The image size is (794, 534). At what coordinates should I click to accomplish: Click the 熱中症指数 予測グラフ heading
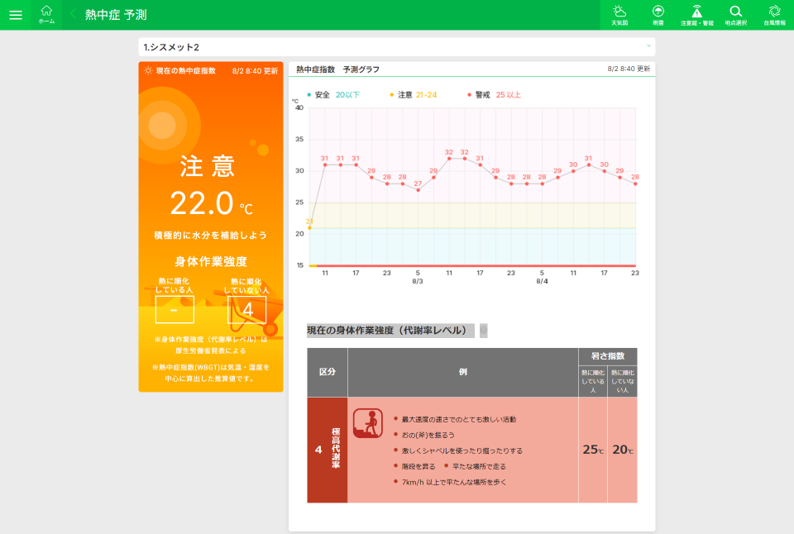pyautogui.click(x=338, y=69)
